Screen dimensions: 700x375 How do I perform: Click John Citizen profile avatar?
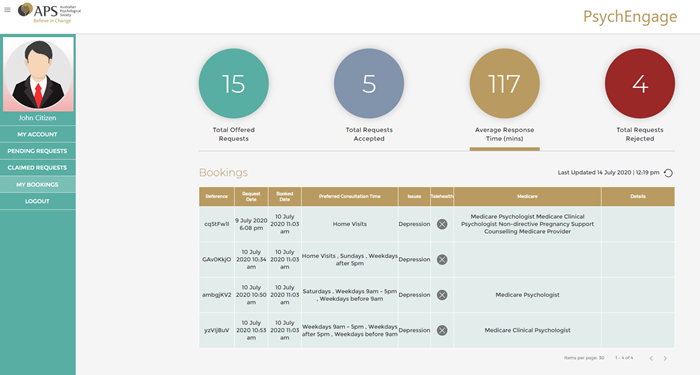pyautogui.click(x=38, y=74)
